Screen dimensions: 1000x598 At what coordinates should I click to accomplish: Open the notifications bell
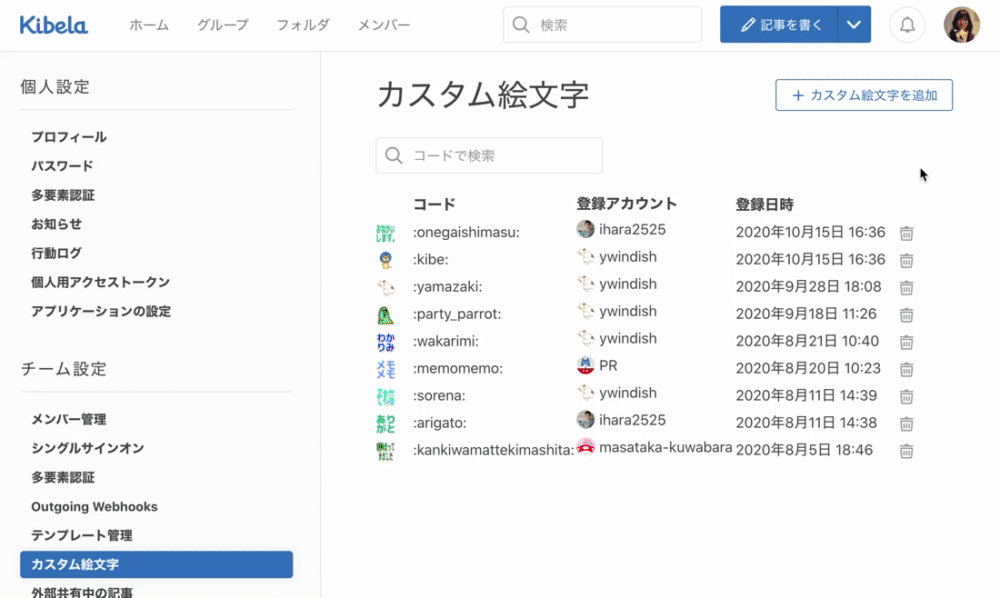click(907, 25)
